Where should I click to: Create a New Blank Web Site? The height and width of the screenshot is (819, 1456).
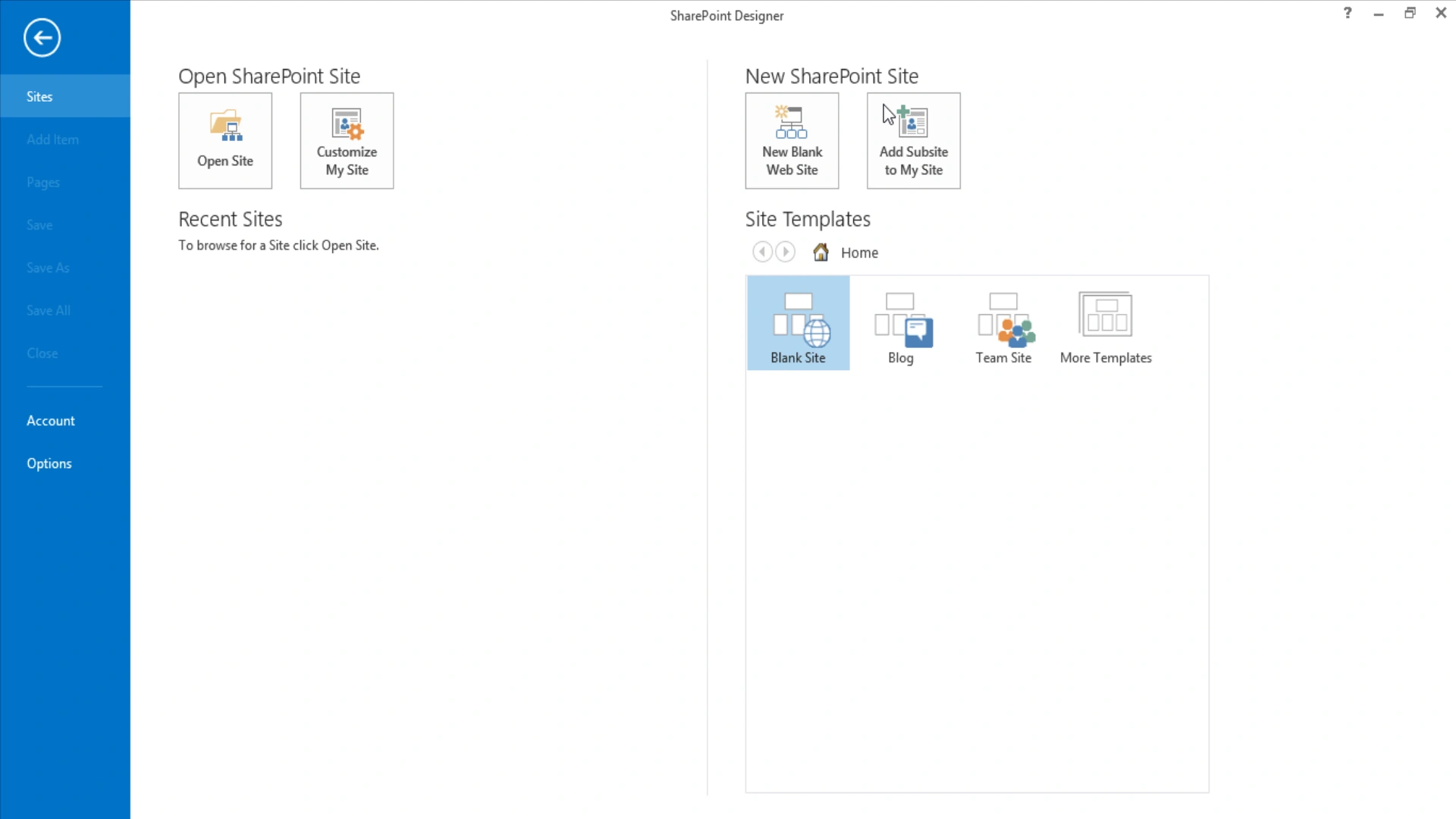792,140
